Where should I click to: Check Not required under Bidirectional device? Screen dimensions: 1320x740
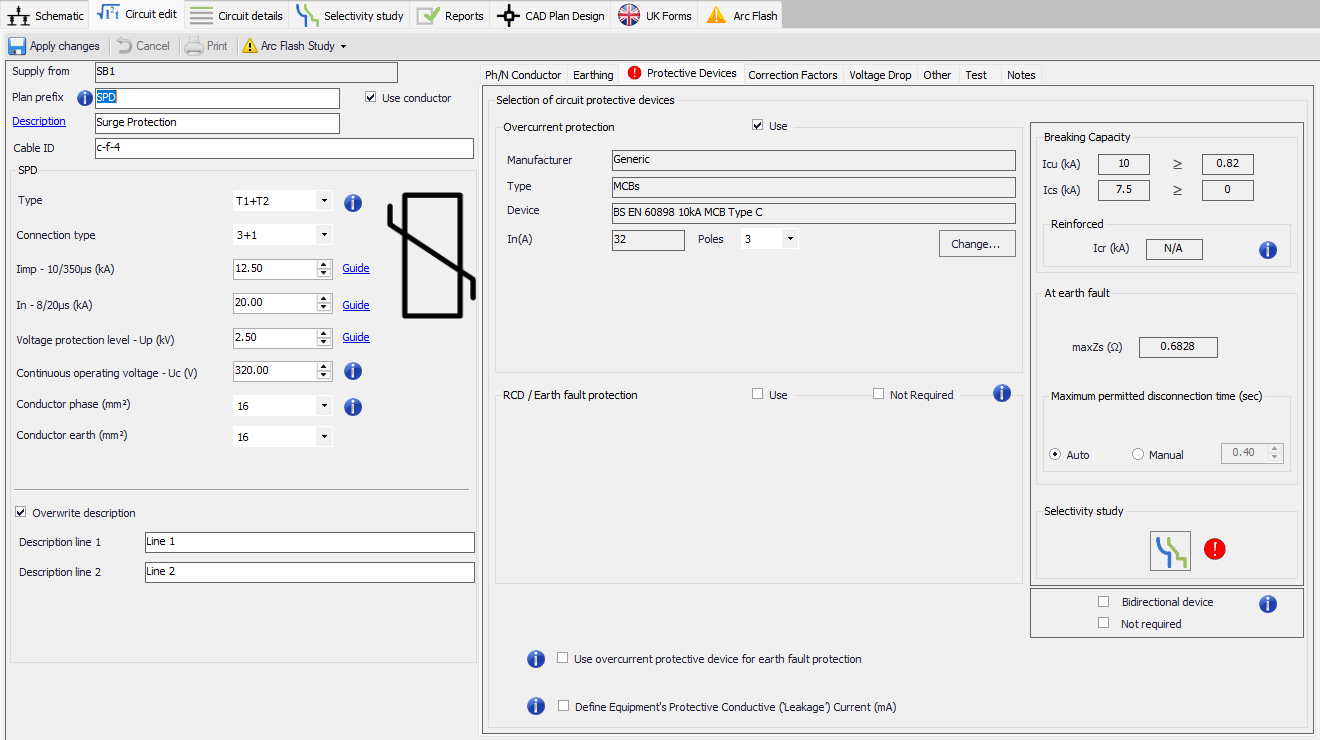click(1104, 623)
